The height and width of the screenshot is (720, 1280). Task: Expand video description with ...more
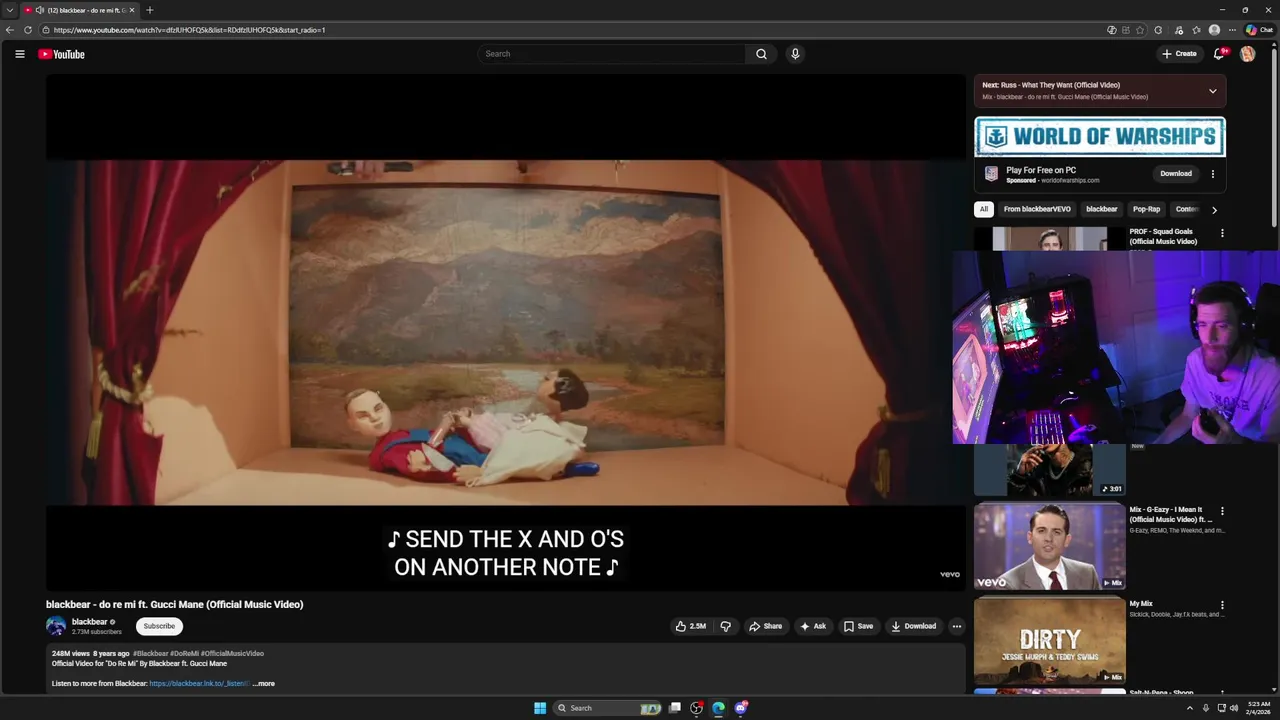pyautogui.click(x=263, y=684)
